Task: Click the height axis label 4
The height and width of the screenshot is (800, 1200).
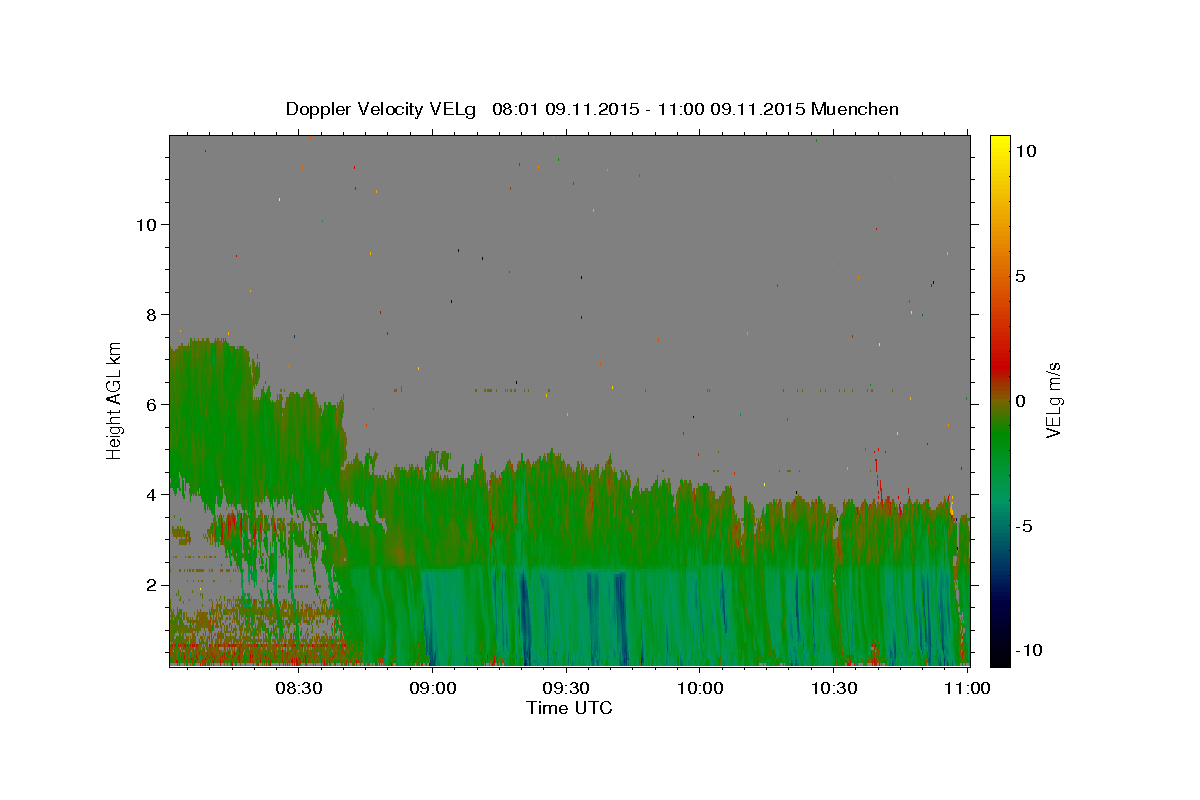Action: [153, 495]
